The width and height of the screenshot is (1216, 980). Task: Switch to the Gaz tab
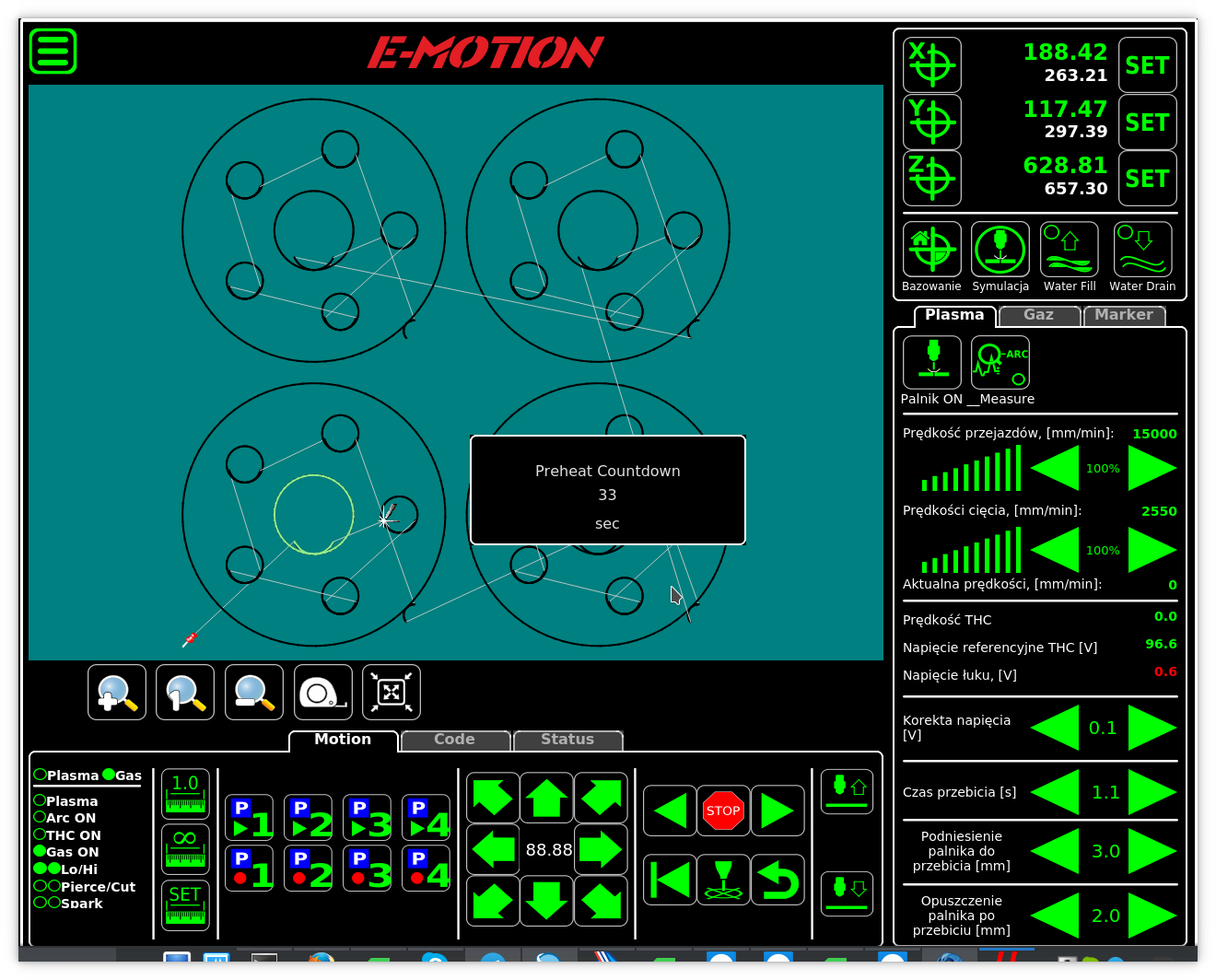click(x=1038, y=315)
